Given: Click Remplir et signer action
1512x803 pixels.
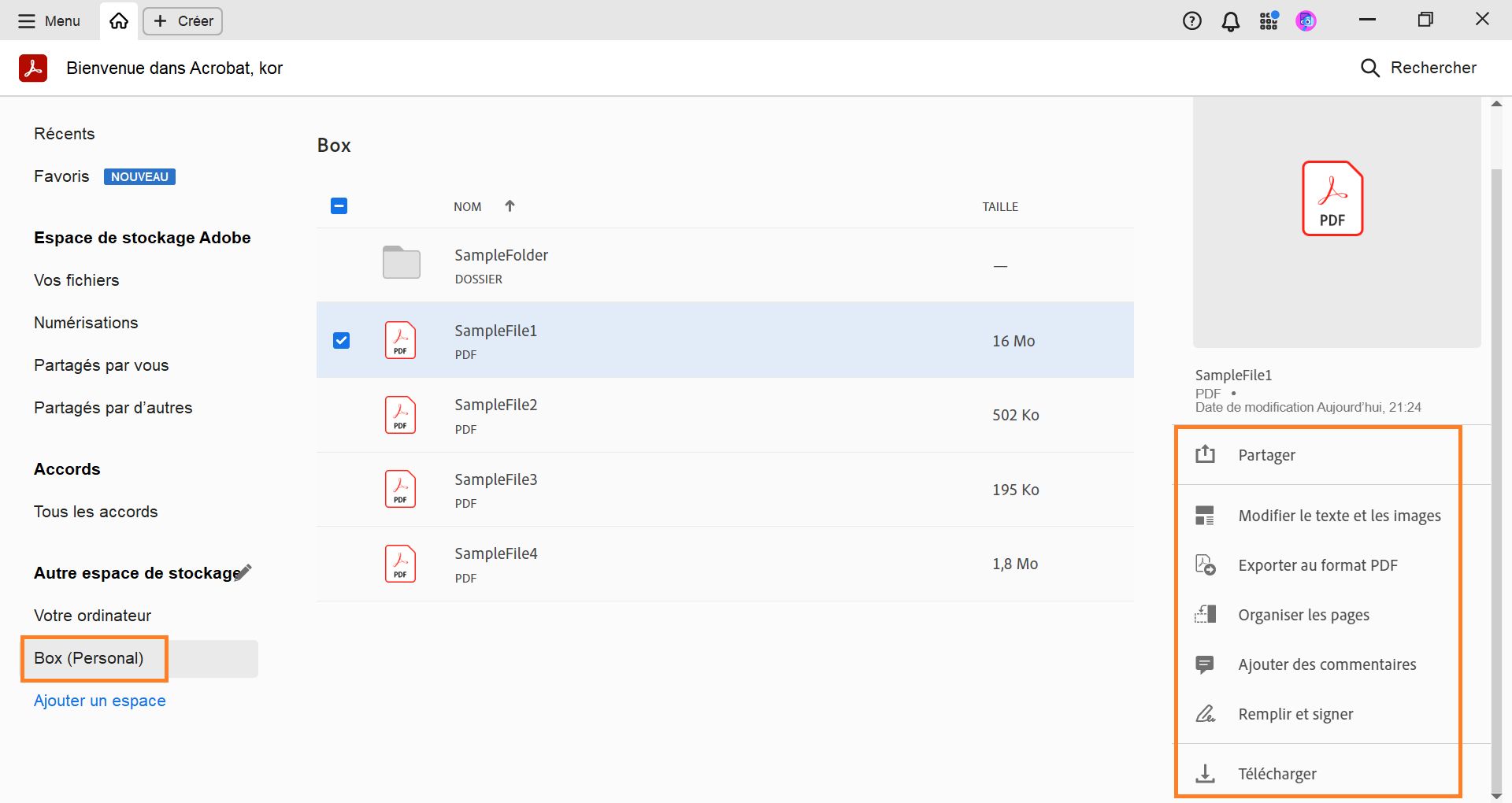Looking at the screenshot, I should coord(1295,714).
